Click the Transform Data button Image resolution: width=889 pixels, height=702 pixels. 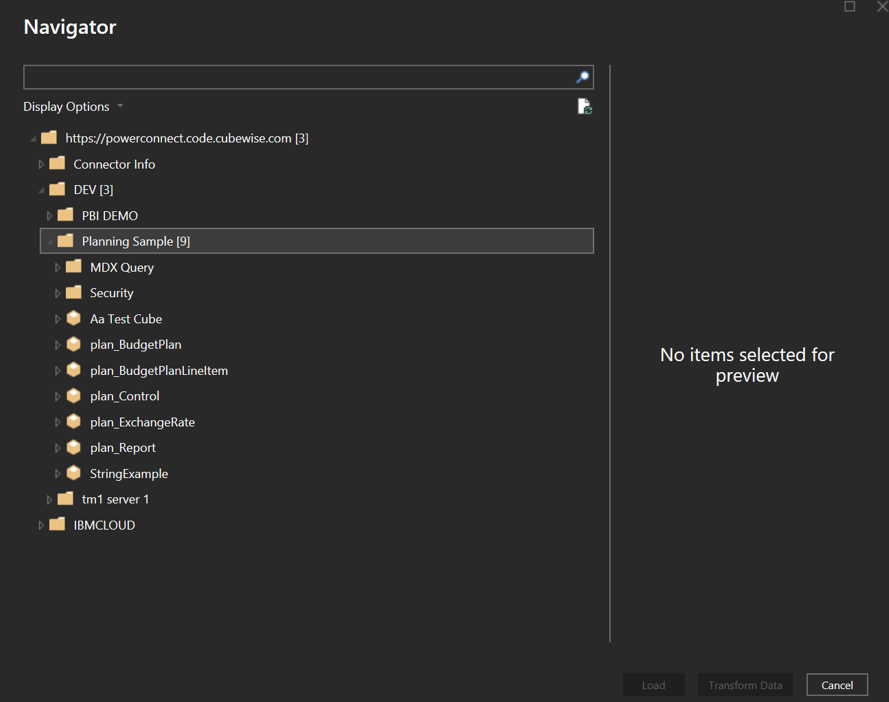(x=745, y=685)
